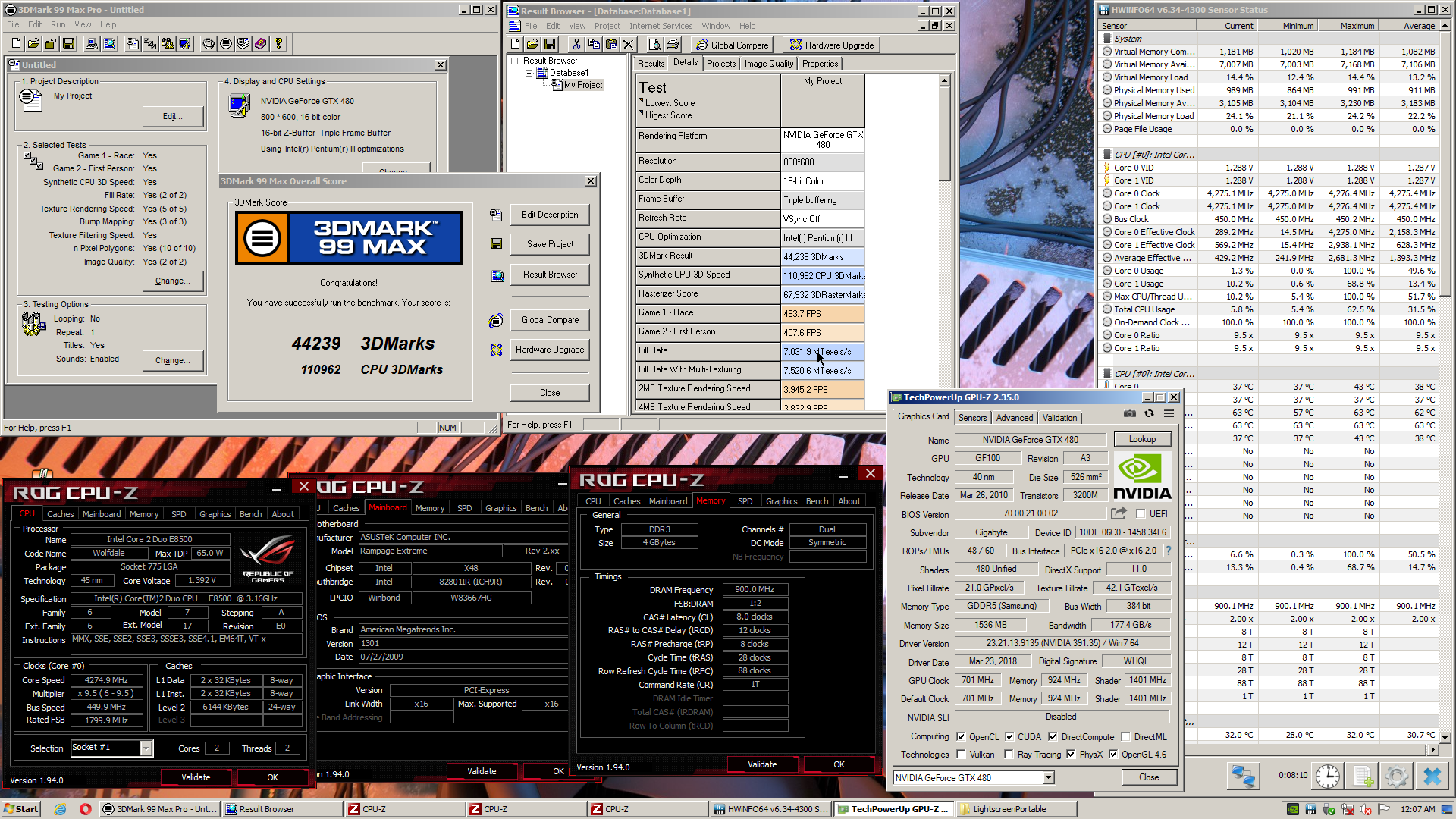The height and width of the screenshot is (819, 1456).
Task: Switch to Sensors tab in GPU-Z
Action: coord(972,418)
